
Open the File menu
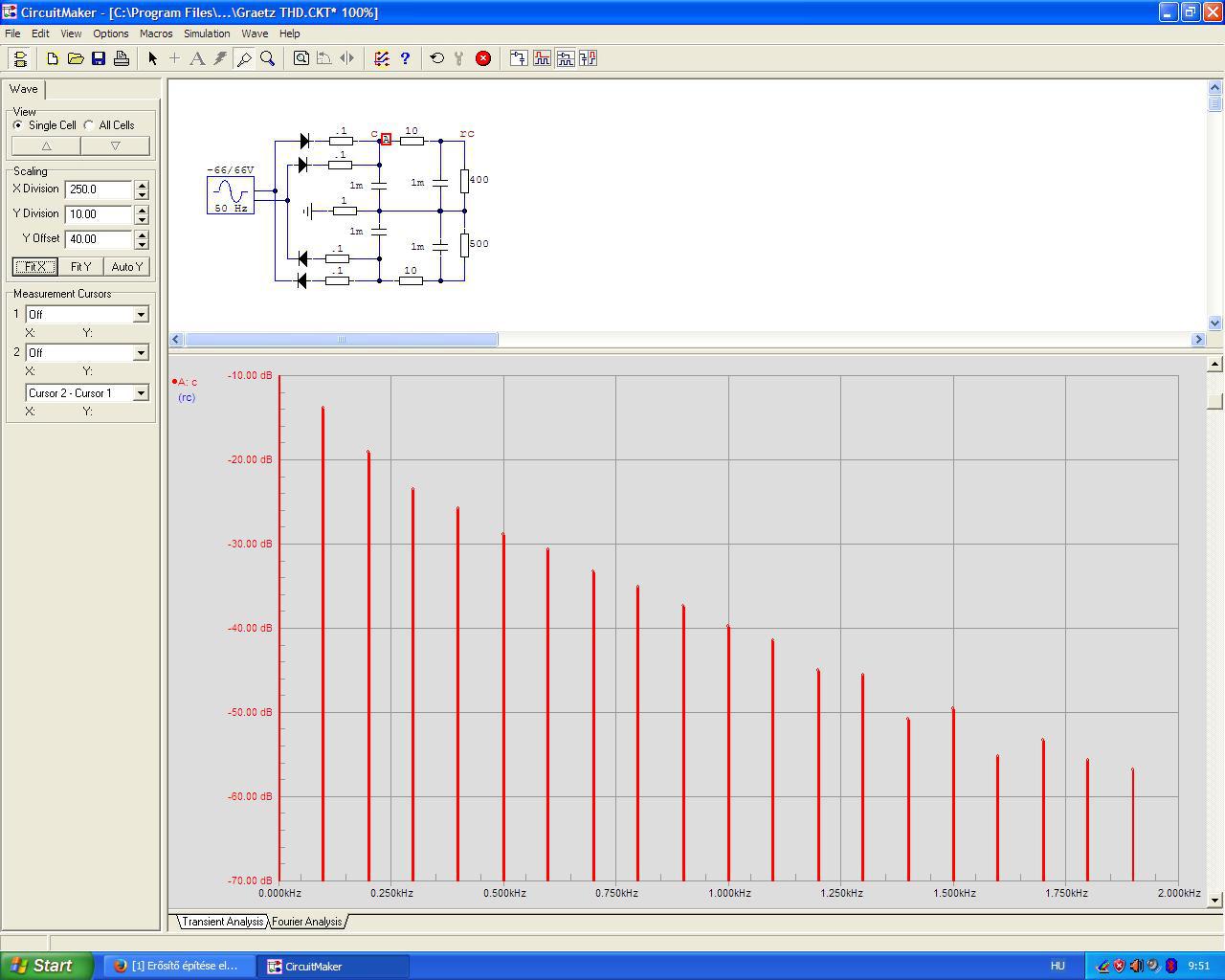[x=12, y=33]
